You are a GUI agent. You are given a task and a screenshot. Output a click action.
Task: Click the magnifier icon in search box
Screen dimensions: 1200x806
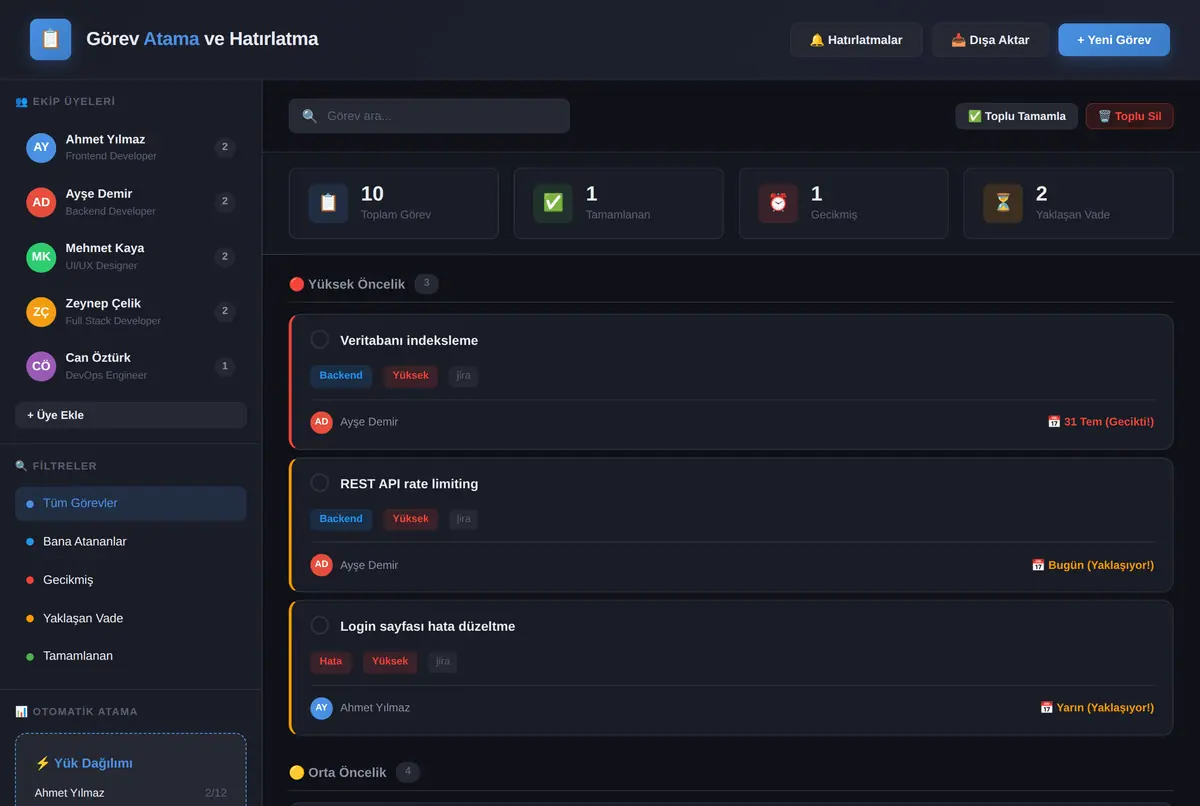click(x=310, y=116)
